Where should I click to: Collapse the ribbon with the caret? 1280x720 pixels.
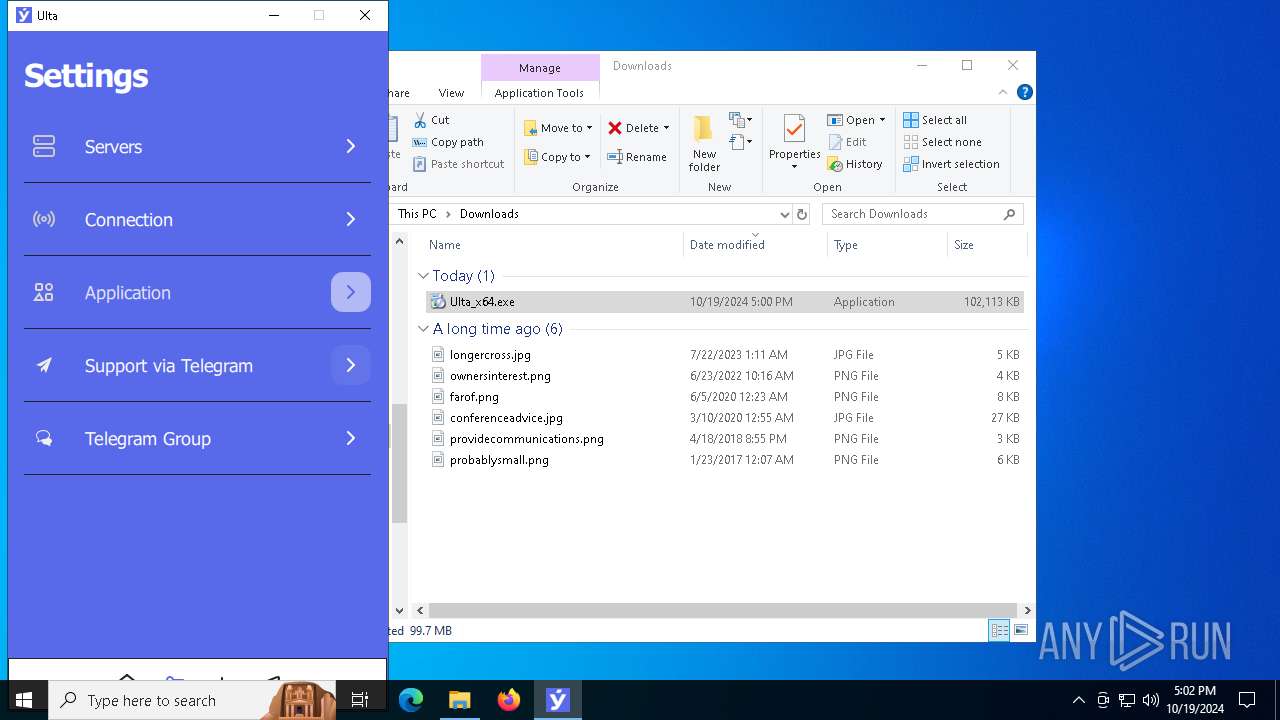[x=1003, y=92]
